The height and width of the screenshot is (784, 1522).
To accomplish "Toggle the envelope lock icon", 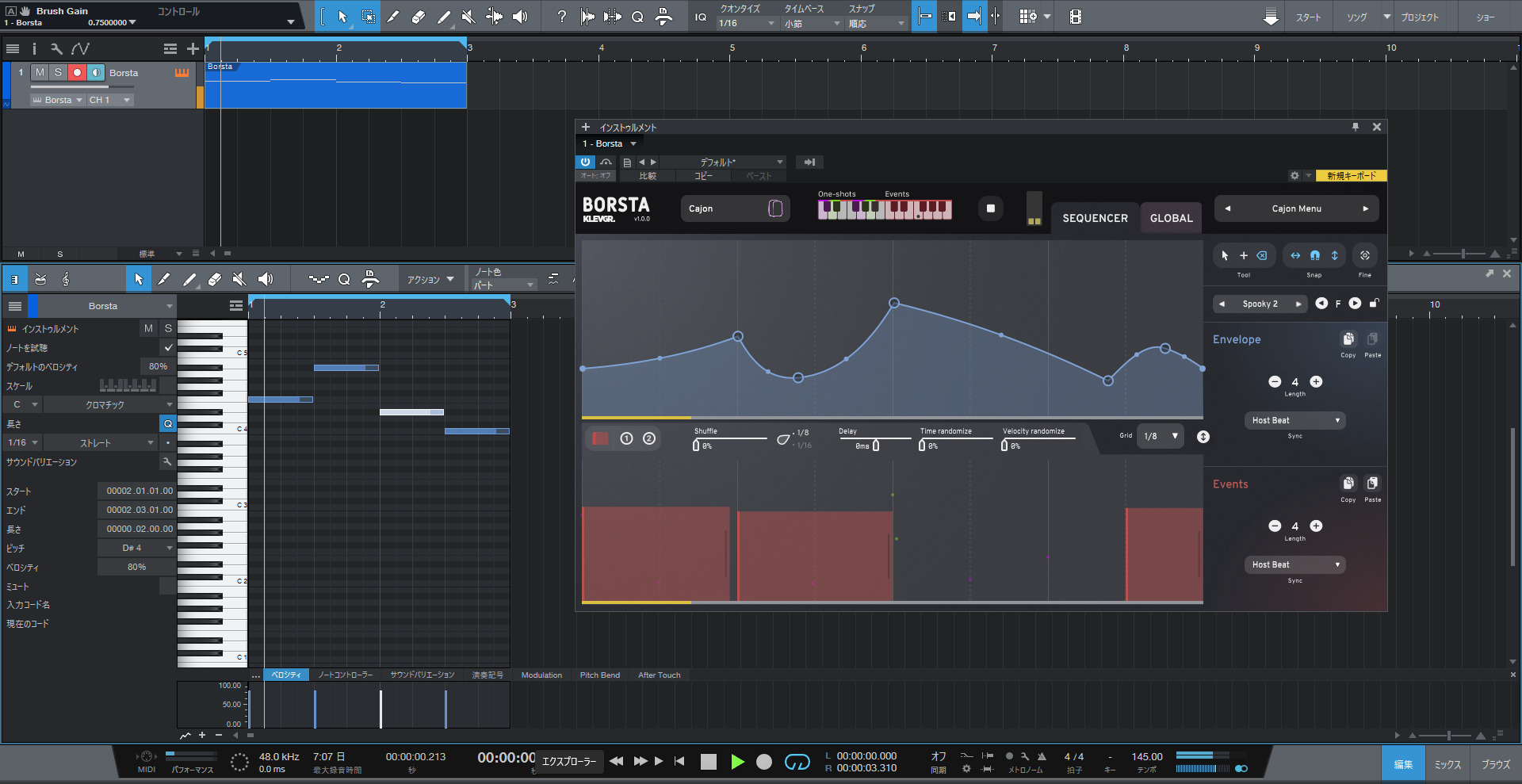I will point(1374,304).
